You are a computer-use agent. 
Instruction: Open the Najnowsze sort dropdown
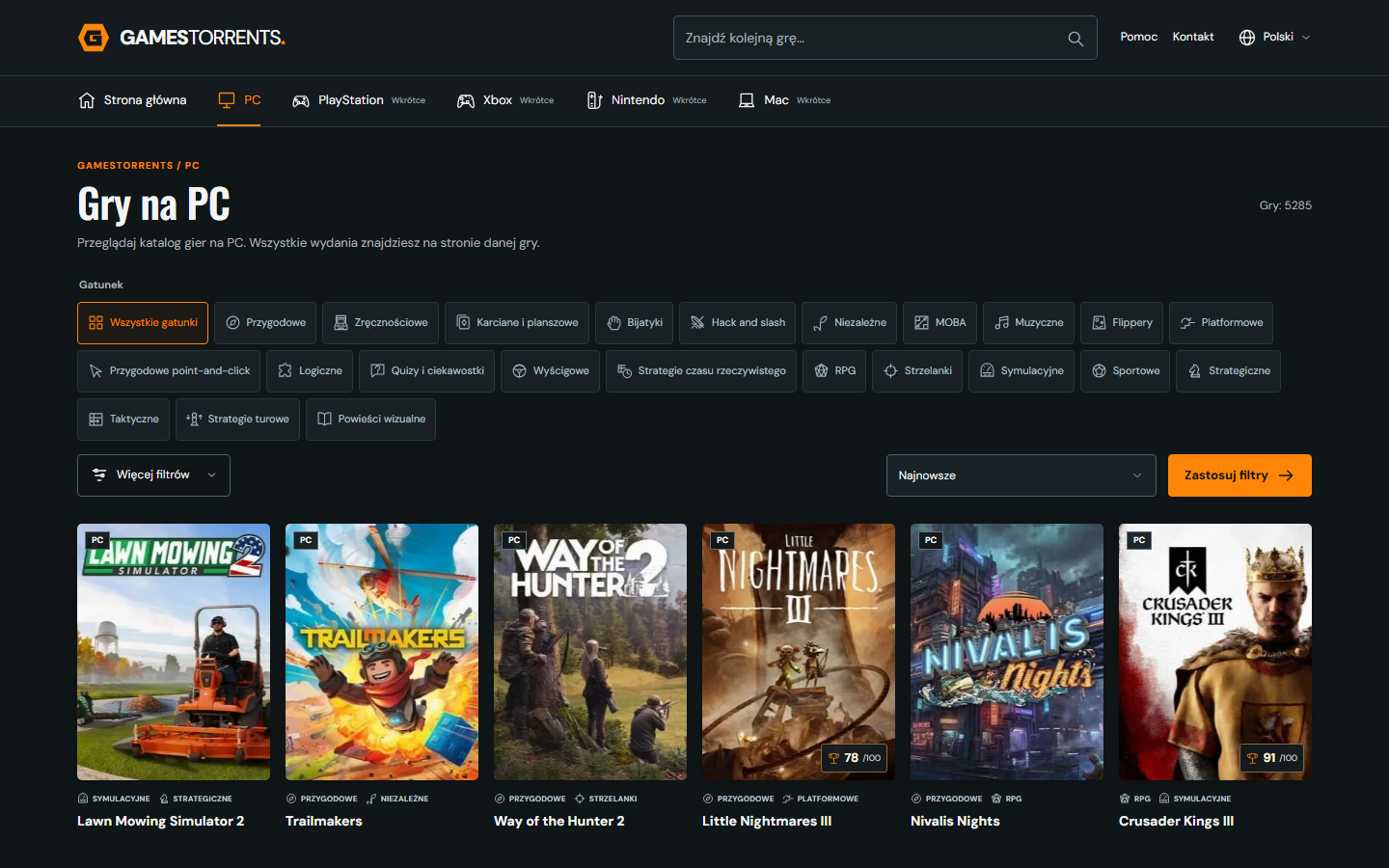1021,475
